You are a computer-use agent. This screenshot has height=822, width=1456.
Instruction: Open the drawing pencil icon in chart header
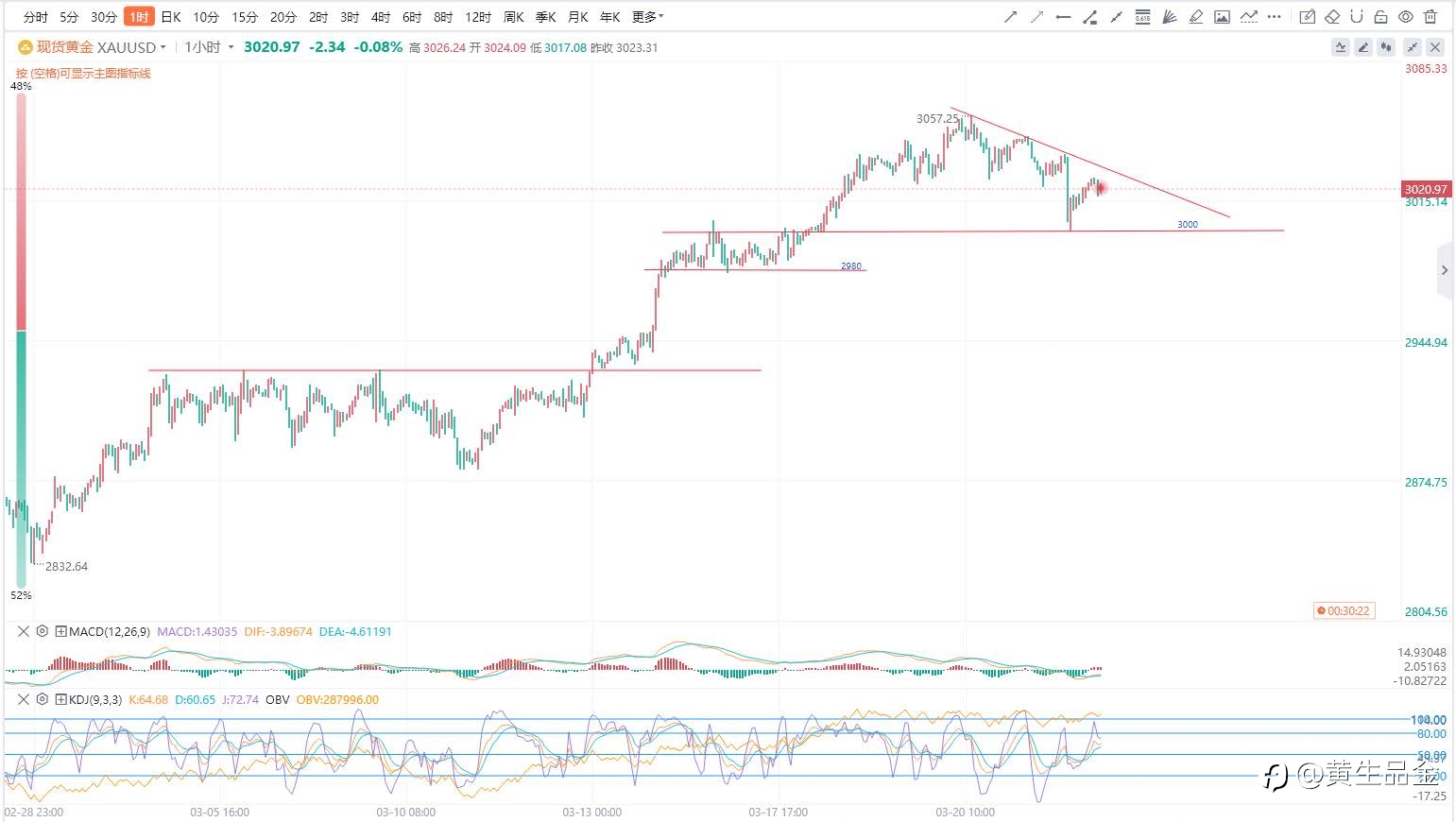1363,47
